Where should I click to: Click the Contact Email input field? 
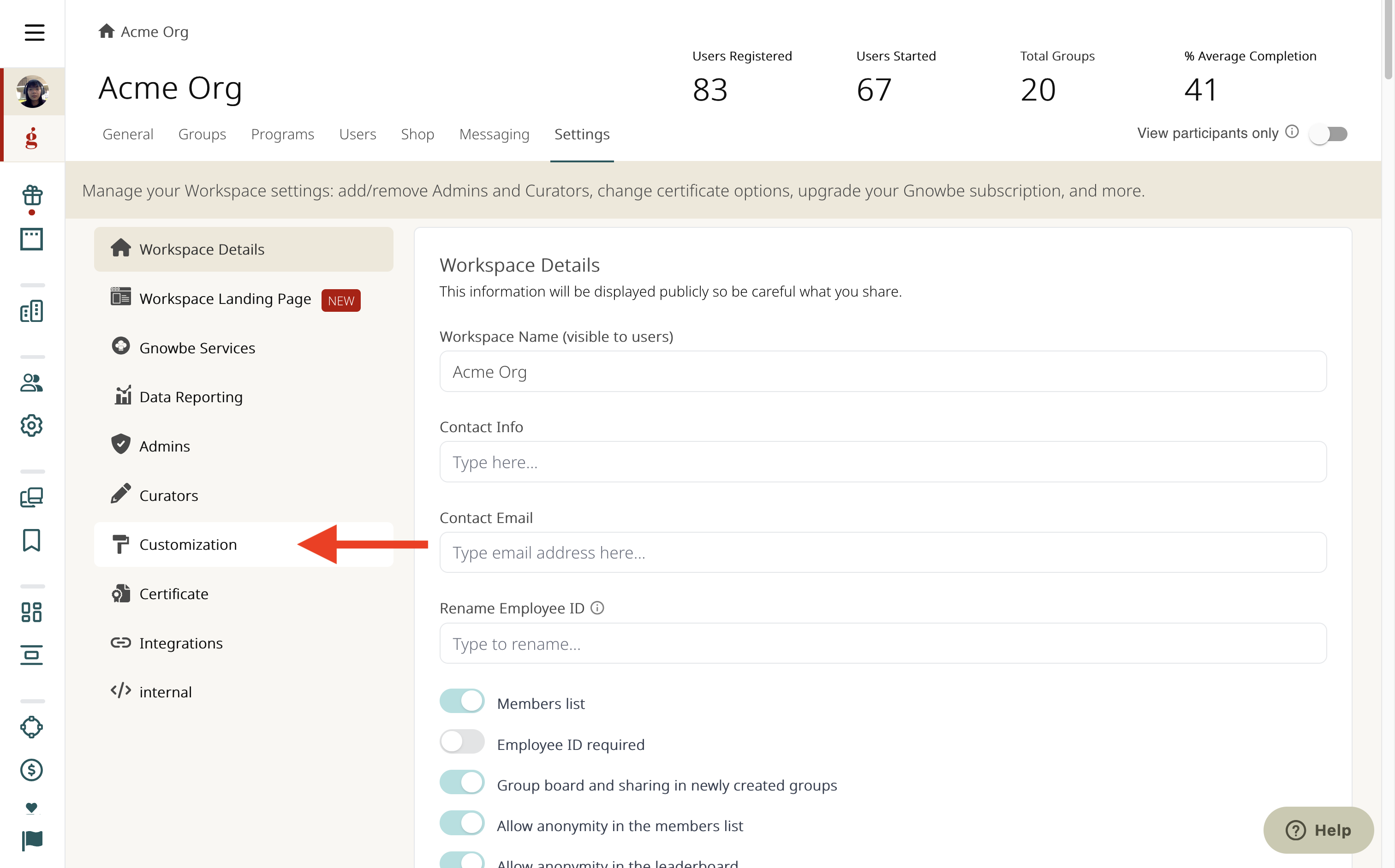click(883, 552)
